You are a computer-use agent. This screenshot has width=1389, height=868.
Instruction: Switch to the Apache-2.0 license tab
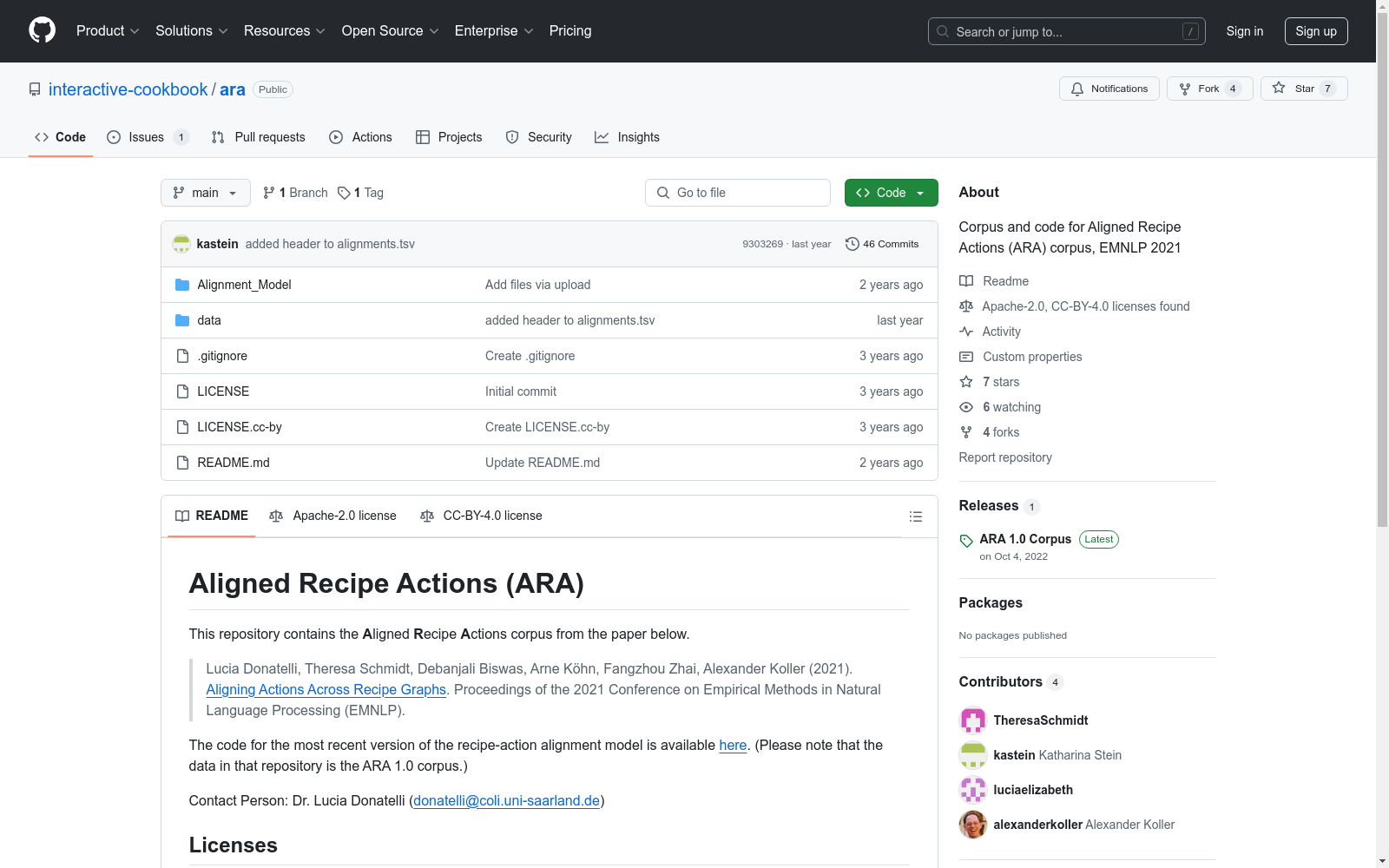coord(333,516)
